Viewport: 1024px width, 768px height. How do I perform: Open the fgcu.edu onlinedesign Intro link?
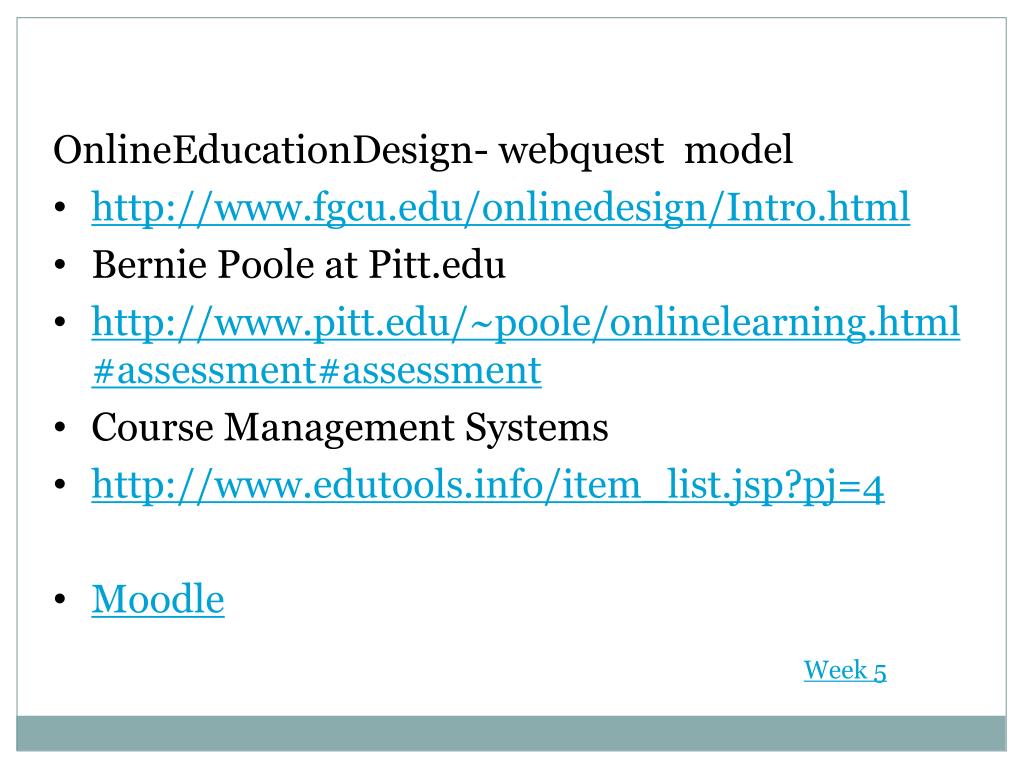click(x=500, y=208)
